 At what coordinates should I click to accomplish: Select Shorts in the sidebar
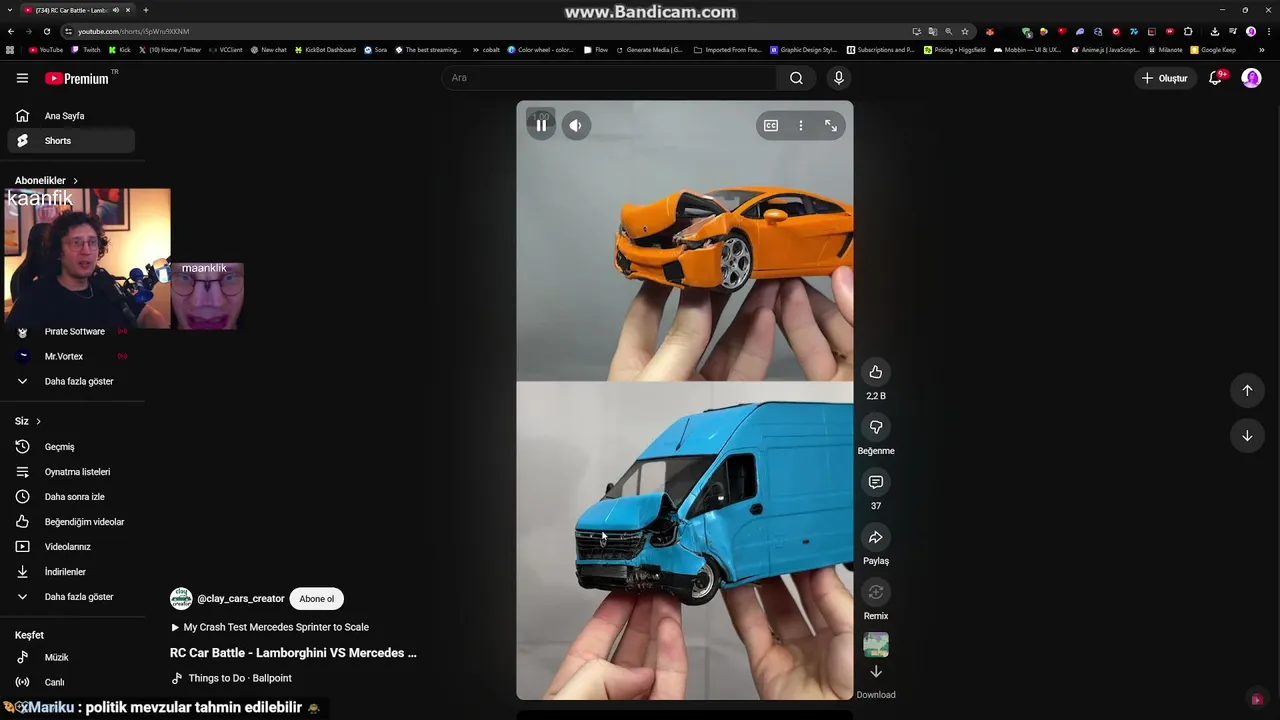(71, 141)
